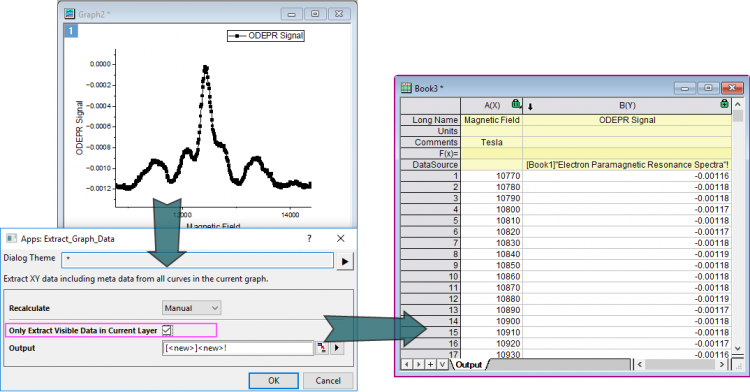Viewport: 750px width, 392px height.
Task: Click the green lock icon on column B(Y)
Action: point(724,103)
